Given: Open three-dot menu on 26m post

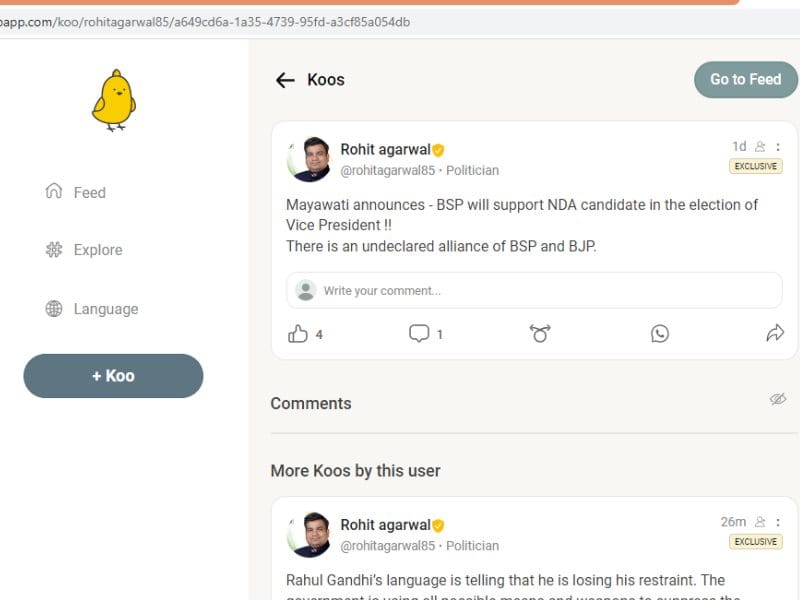Looking at the screenshot, I should pyautogui.click(x=778, y=522).
